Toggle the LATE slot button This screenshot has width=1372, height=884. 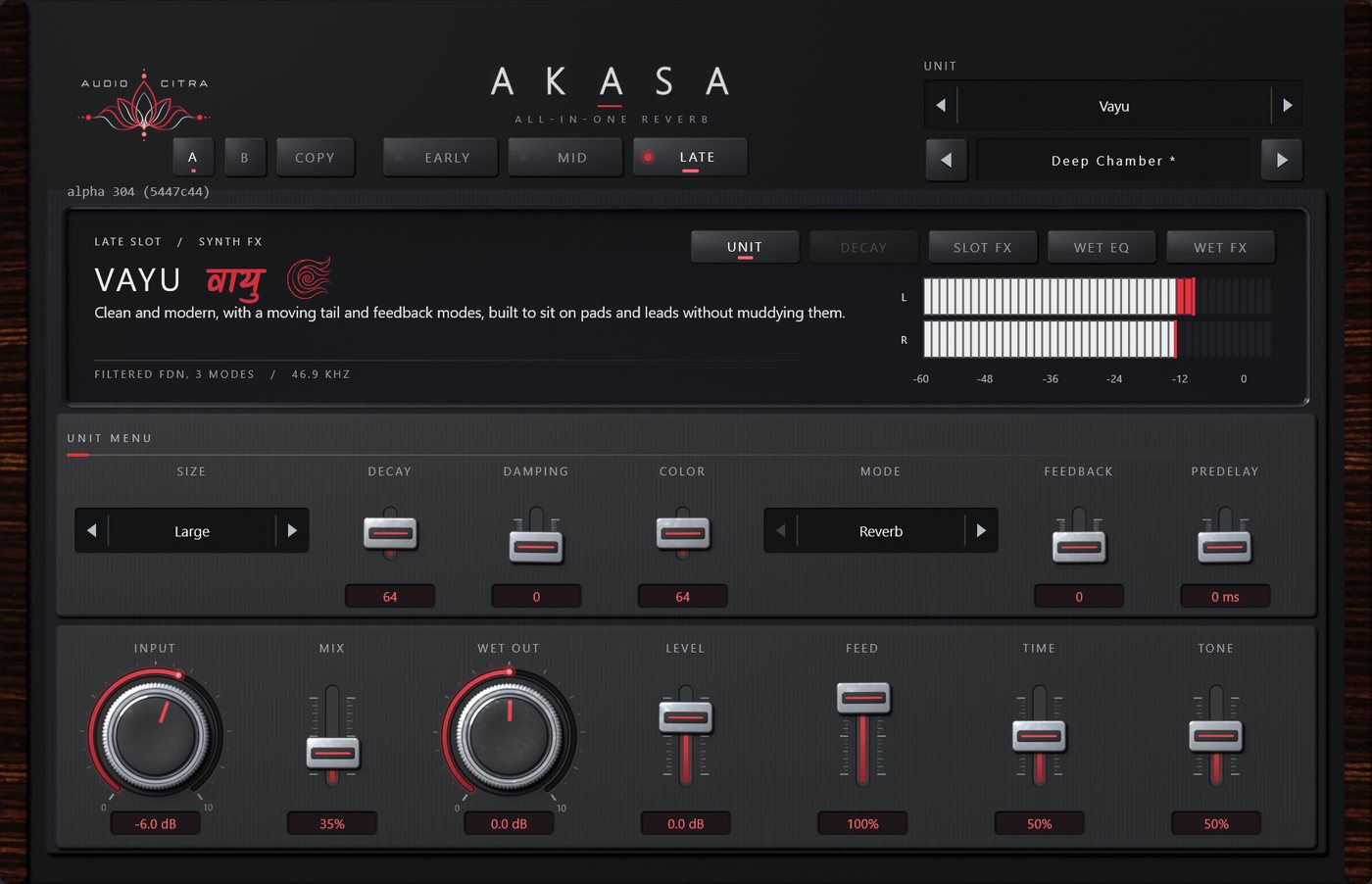690,157
